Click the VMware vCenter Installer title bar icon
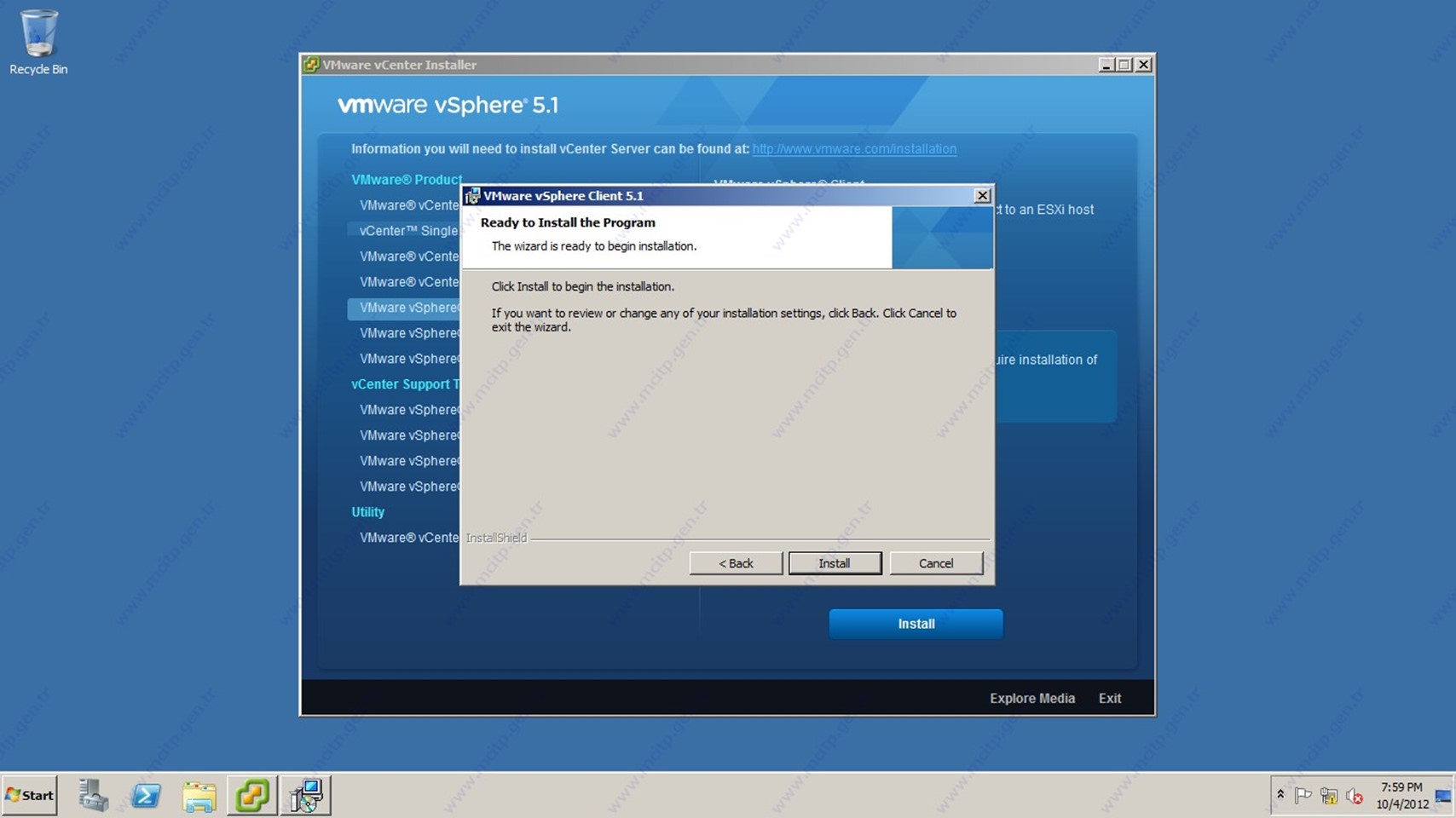 (x=311, y=65)
